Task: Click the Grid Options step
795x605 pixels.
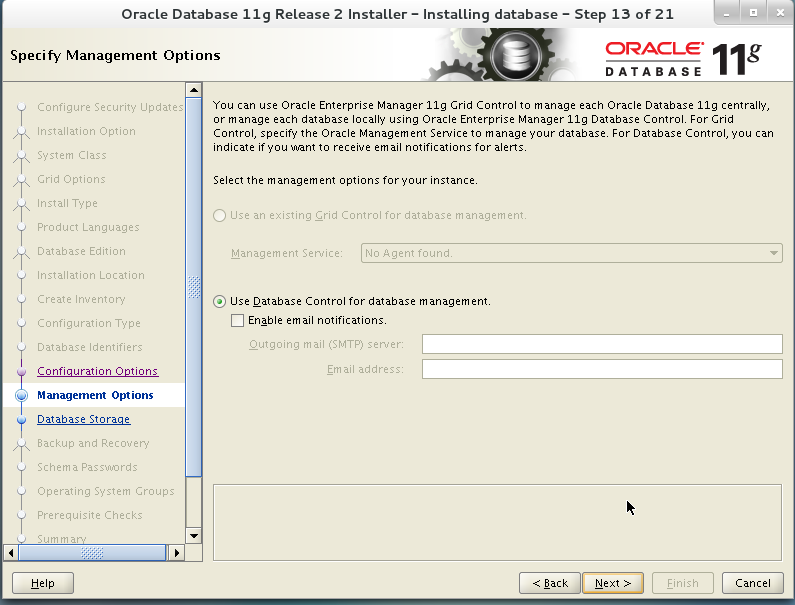Action: [x=71, y=179]
